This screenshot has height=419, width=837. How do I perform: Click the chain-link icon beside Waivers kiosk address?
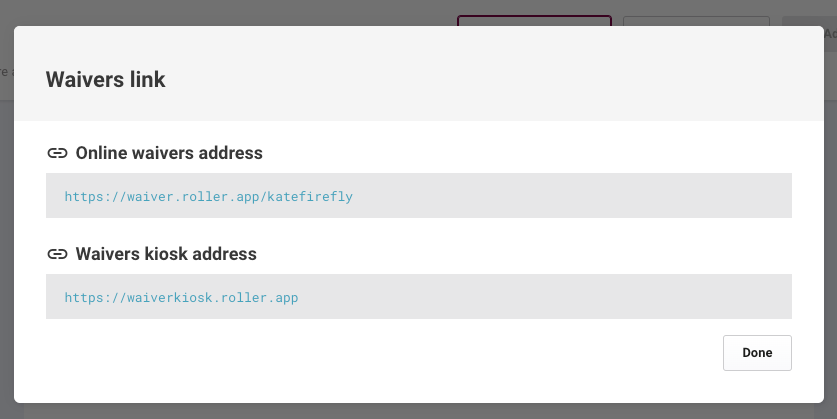[57, 254]
